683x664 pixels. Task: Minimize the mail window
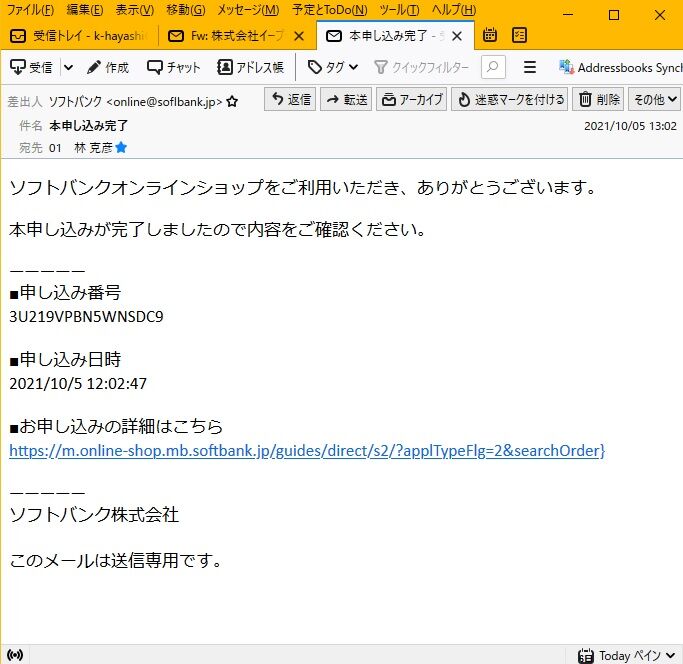click(x=568, y=15)
